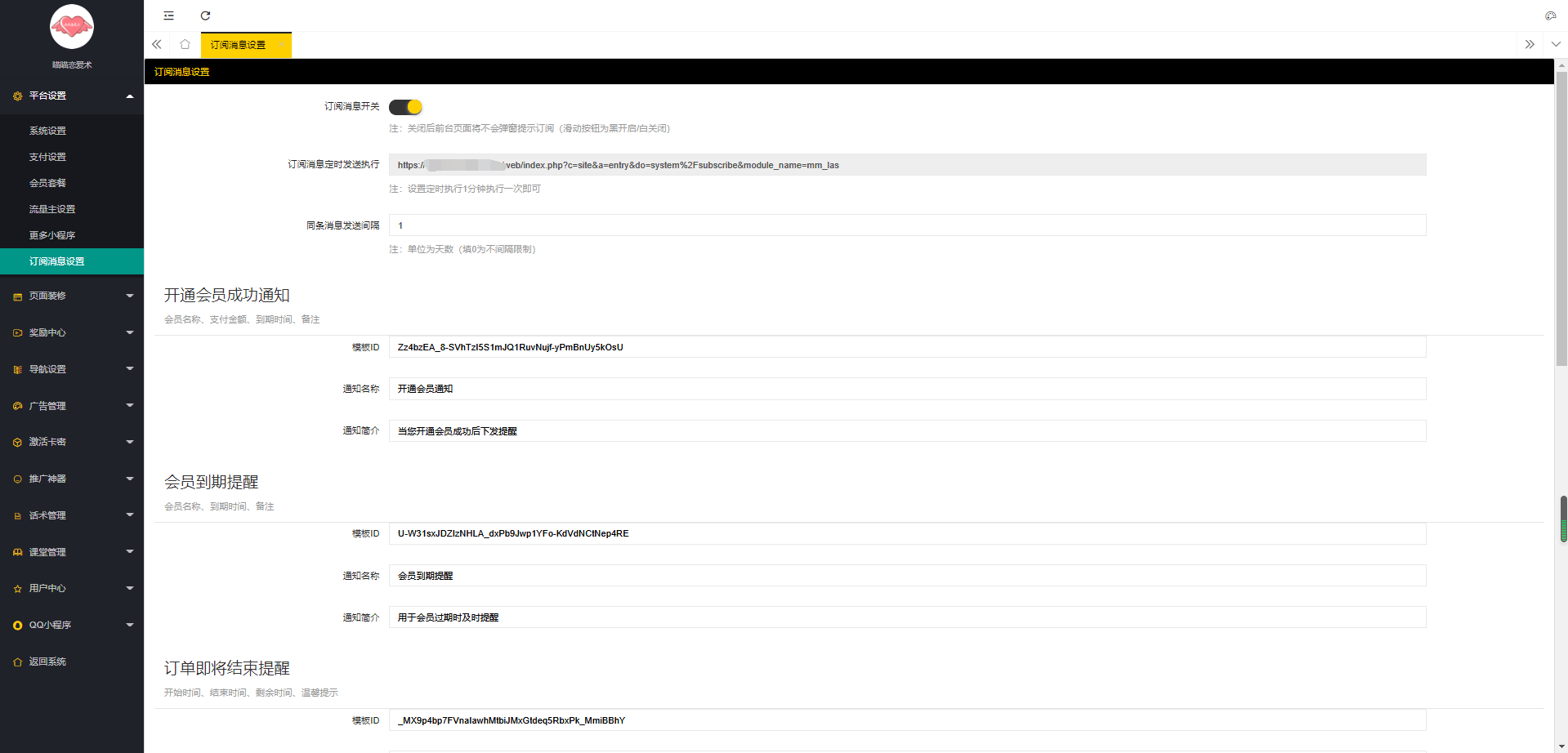Click the 订阅消息设置 panel header

(849, 72)
